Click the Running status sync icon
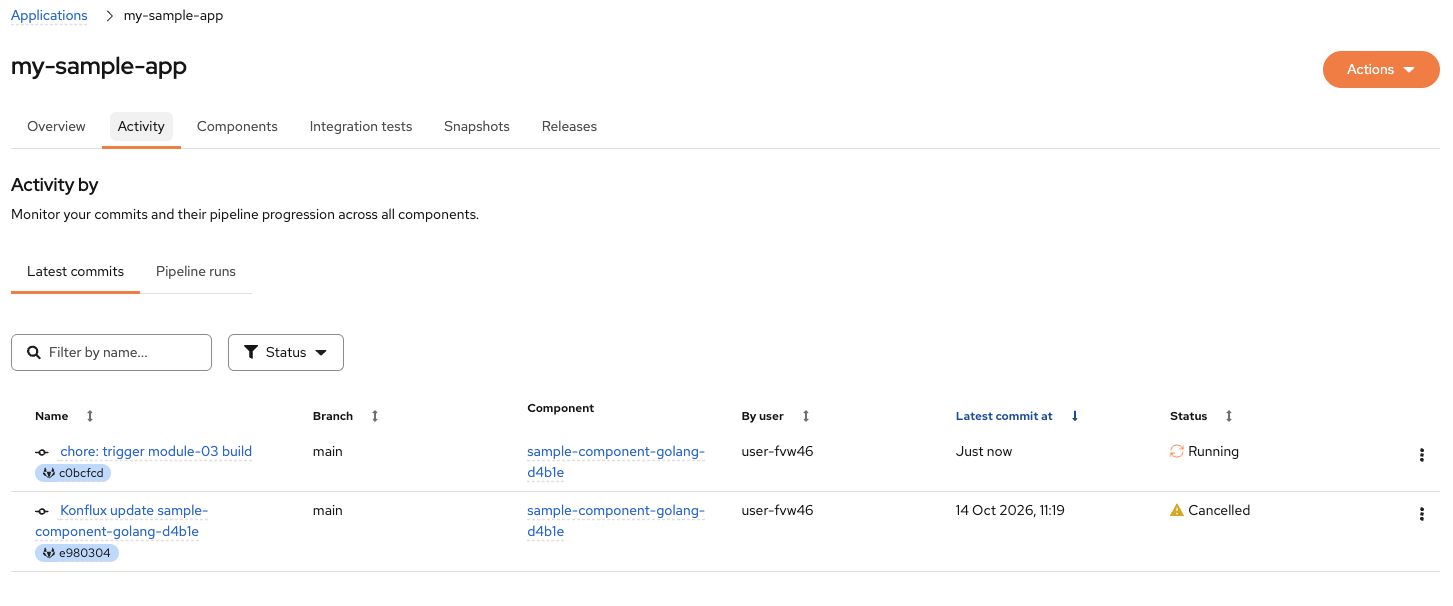 1177,452
